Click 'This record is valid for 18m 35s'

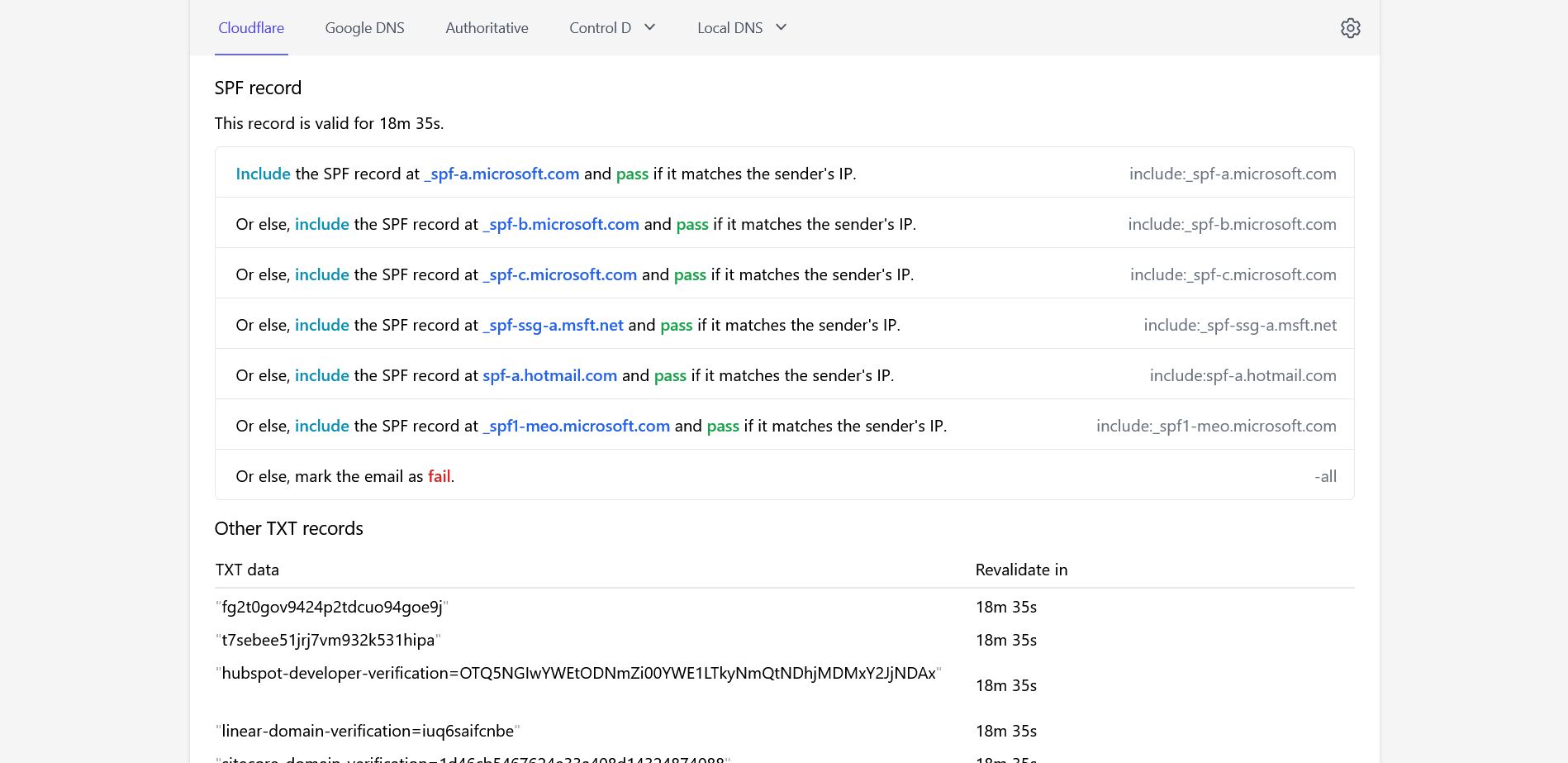coord(329,123)
